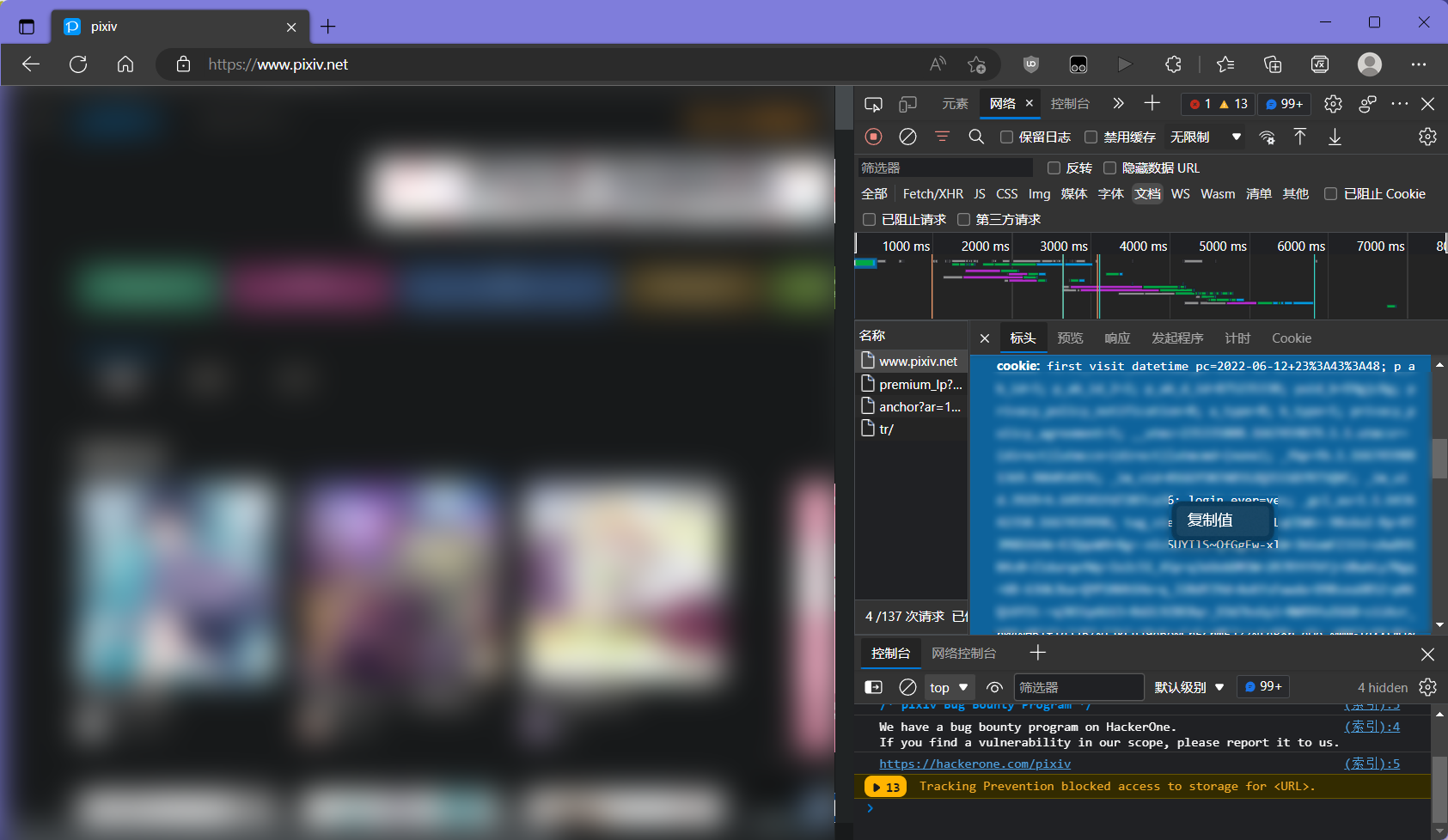Open the favorites list
The width and height of the screenshot is (1448, 840).
[x=1225, y=64]
